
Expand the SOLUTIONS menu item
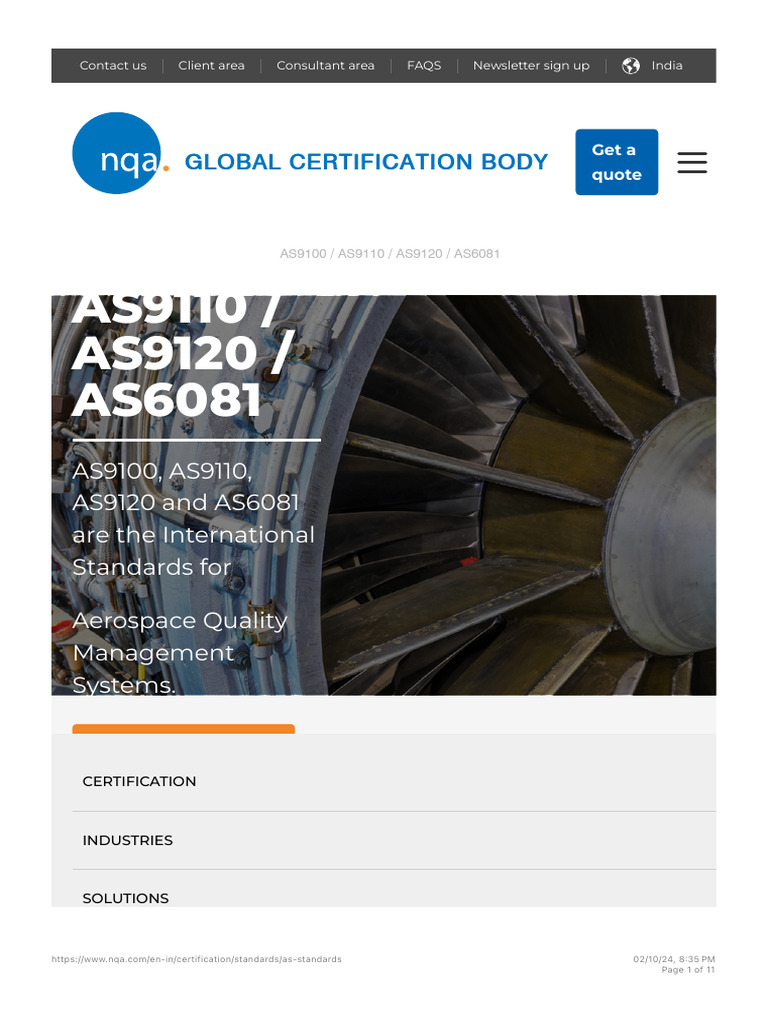point(394,889)
